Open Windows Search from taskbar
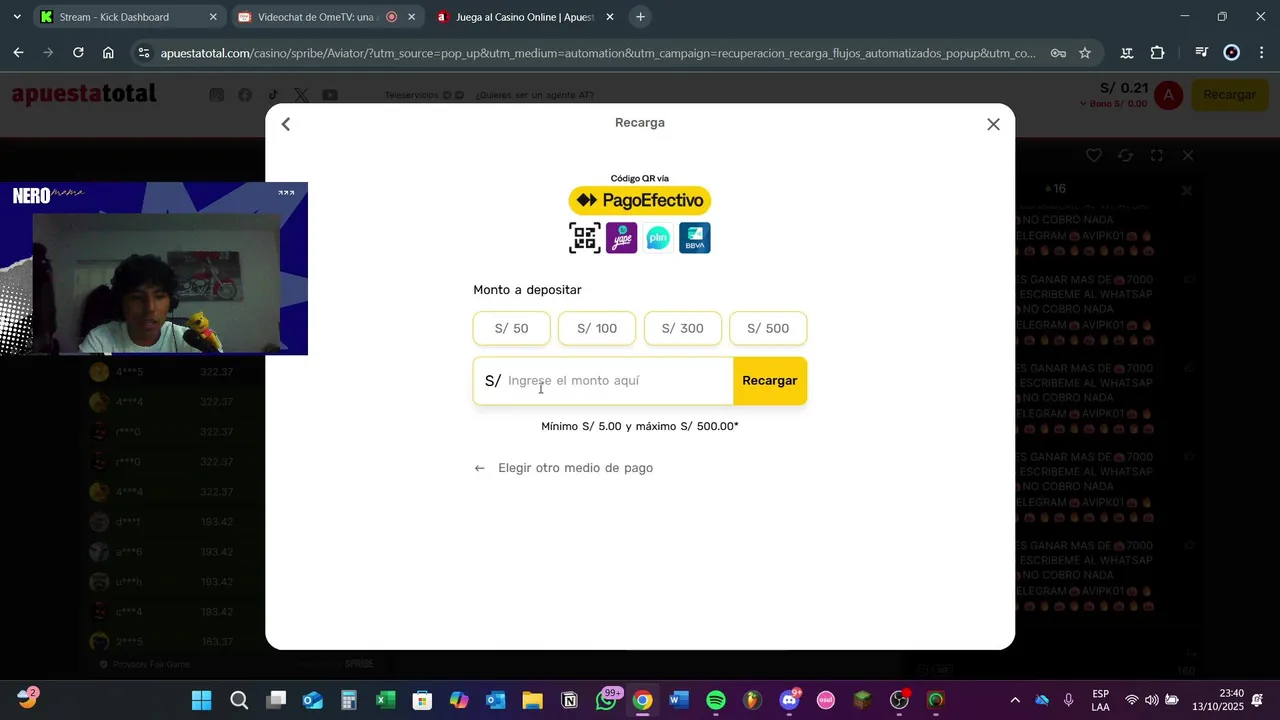This screenshot has height=720, width=1280. coord(239,700)
